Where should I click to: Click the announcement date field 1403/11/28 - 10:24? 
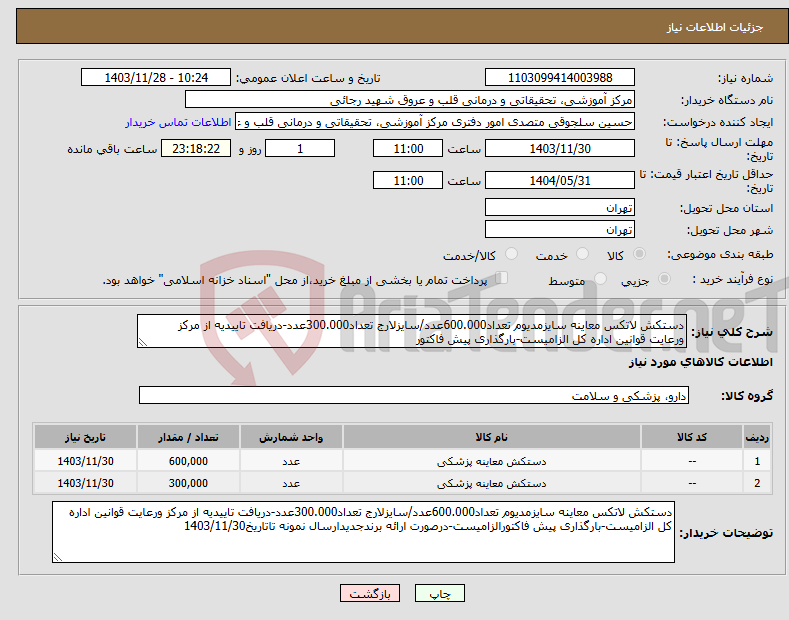coord(156,78)
